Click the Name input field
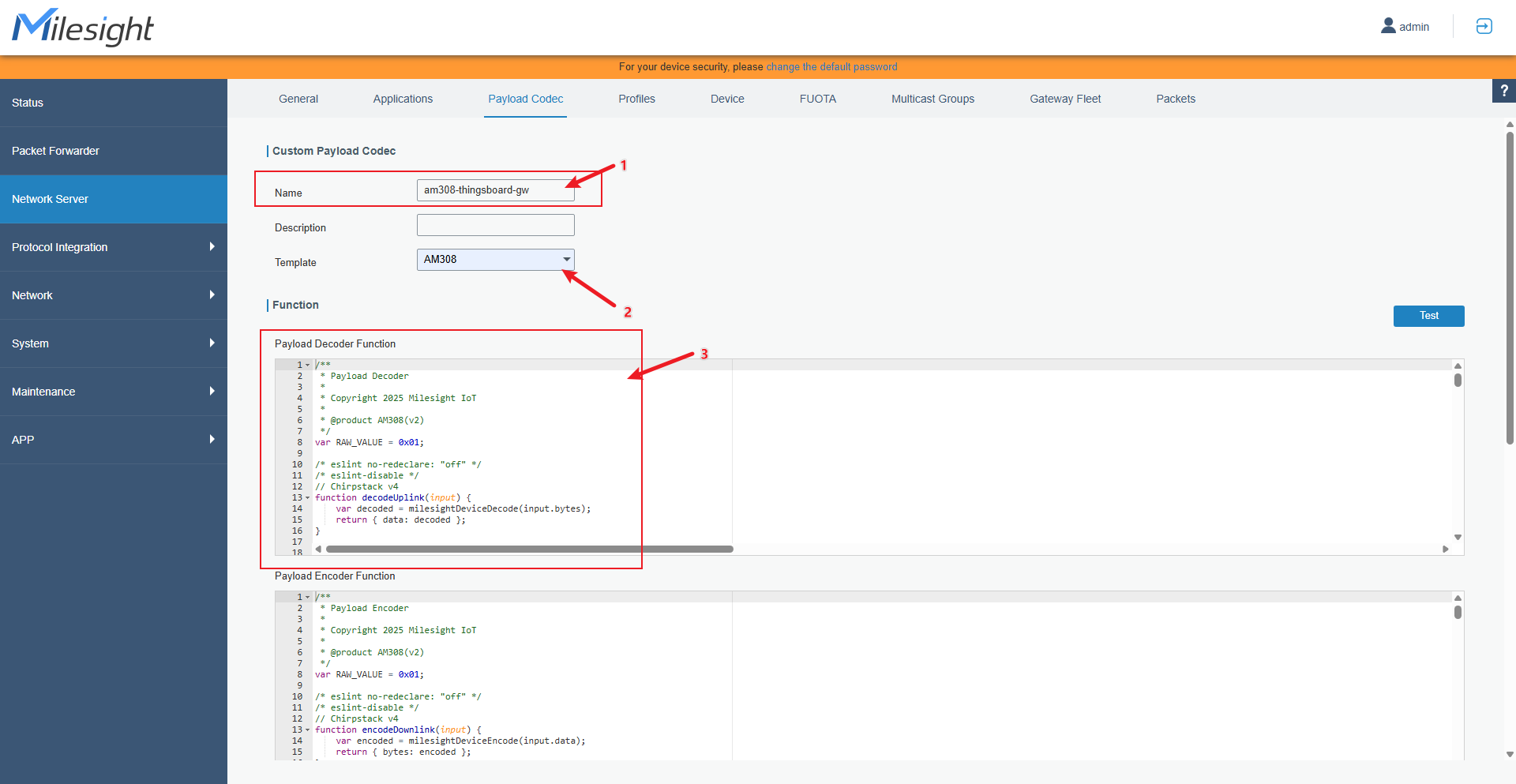 click(x=495, y=190)
